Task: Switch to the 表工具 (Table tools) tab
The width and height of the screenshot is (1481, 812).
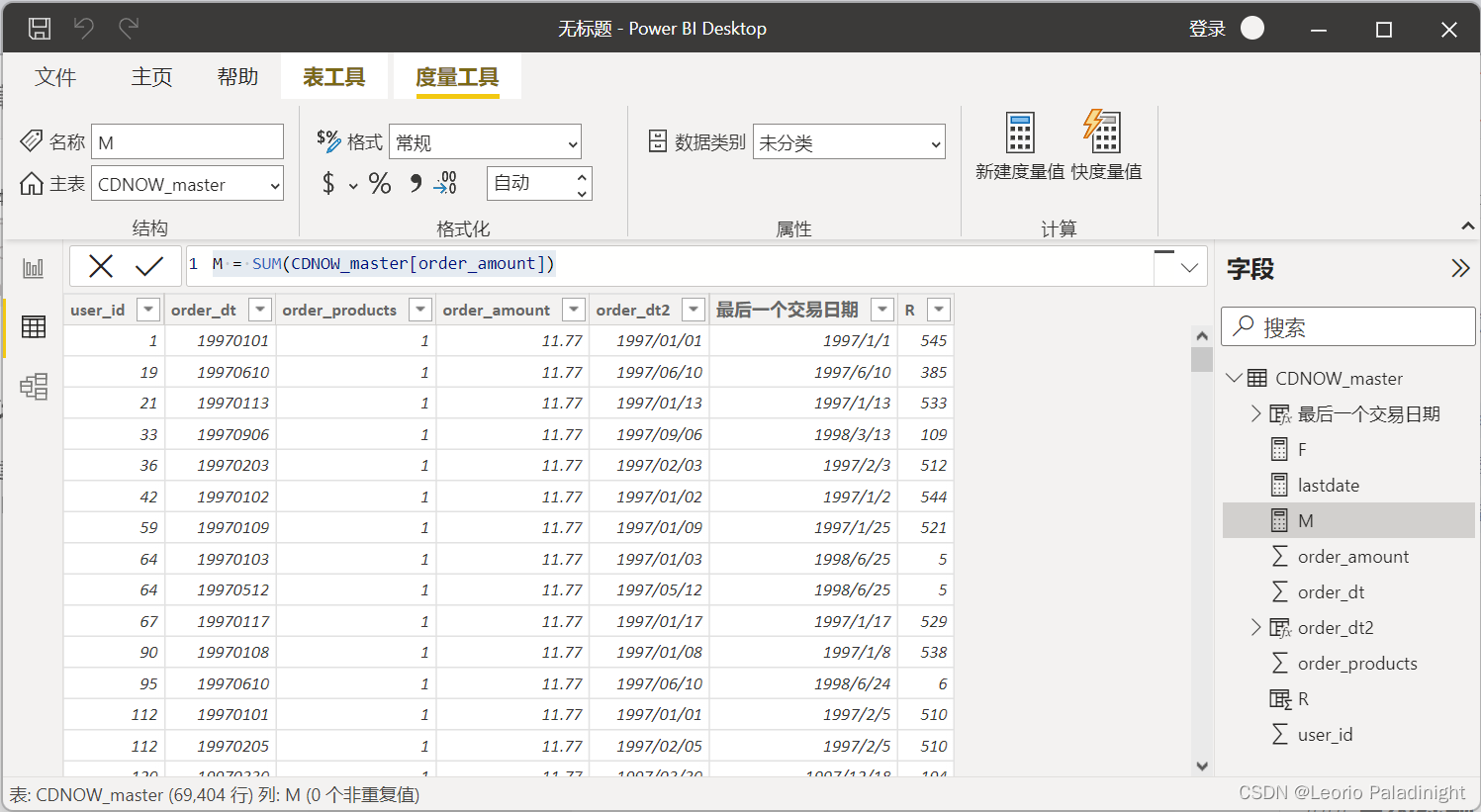Action: [x=333, y=77]
